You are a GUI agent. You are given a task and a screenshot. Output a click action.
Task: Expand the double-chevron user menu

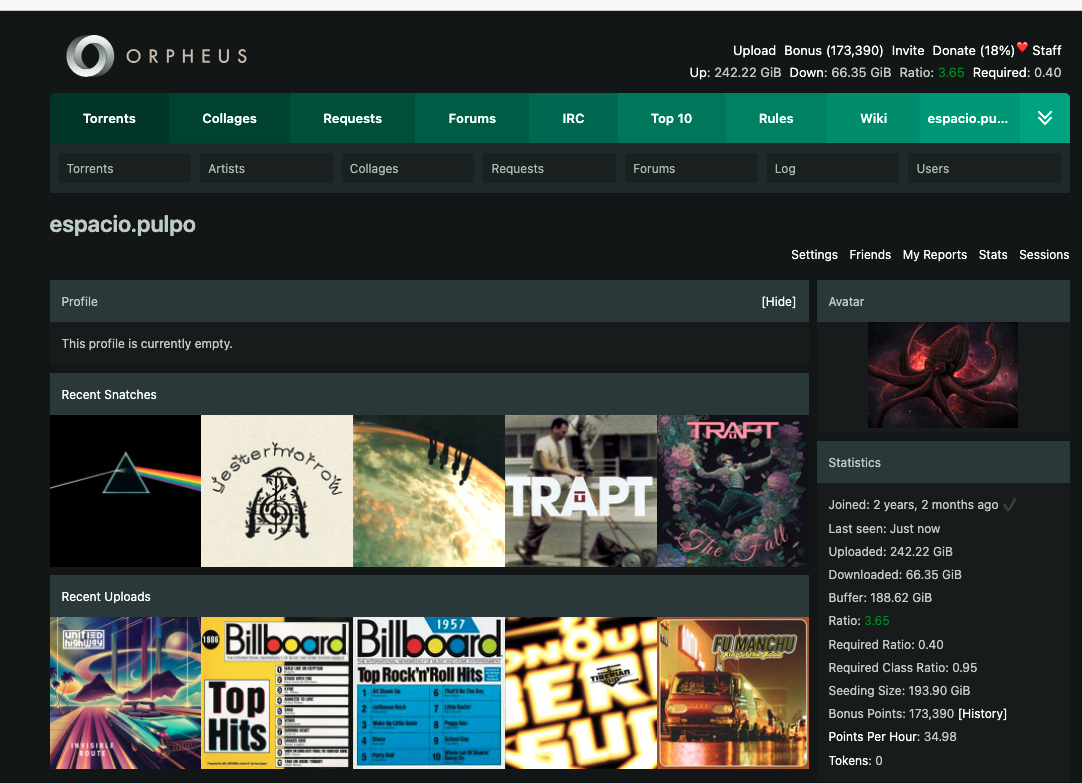pos(1045,118)
